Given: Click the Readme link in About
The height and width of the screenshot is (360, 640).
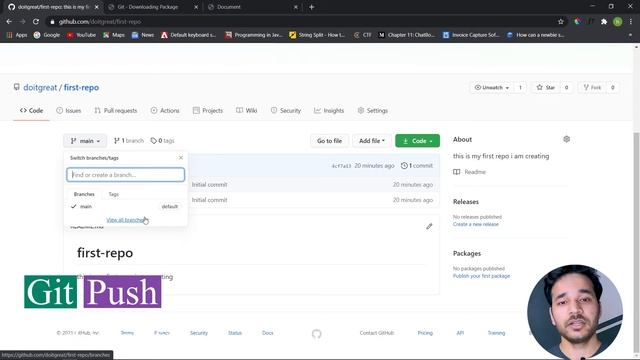Looking at the screenshot, I should 469,172.
